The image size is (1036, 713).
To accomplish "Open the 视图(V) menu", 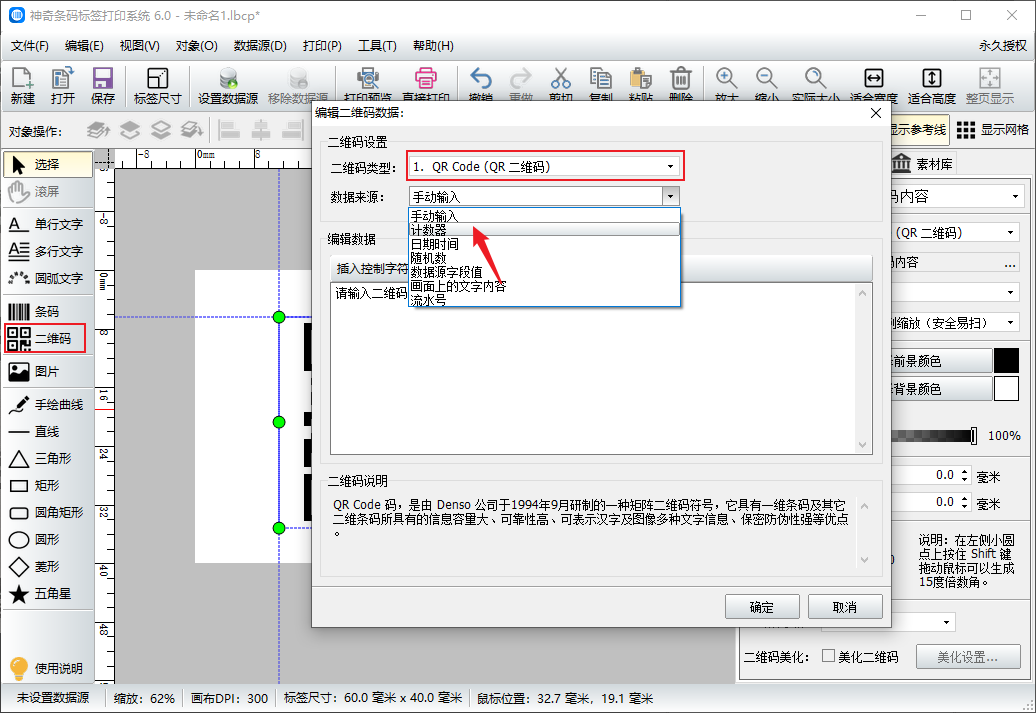I will tap(139, 46).
